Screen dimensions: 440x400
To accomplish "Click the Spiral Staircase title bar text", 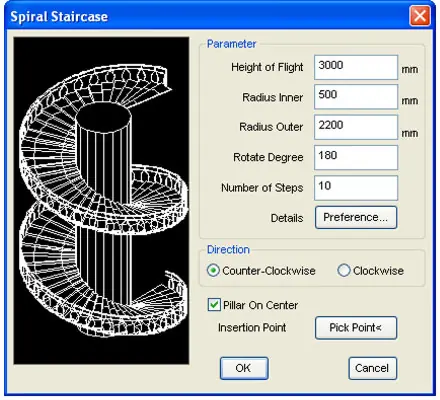I will [x=59, y=17].
